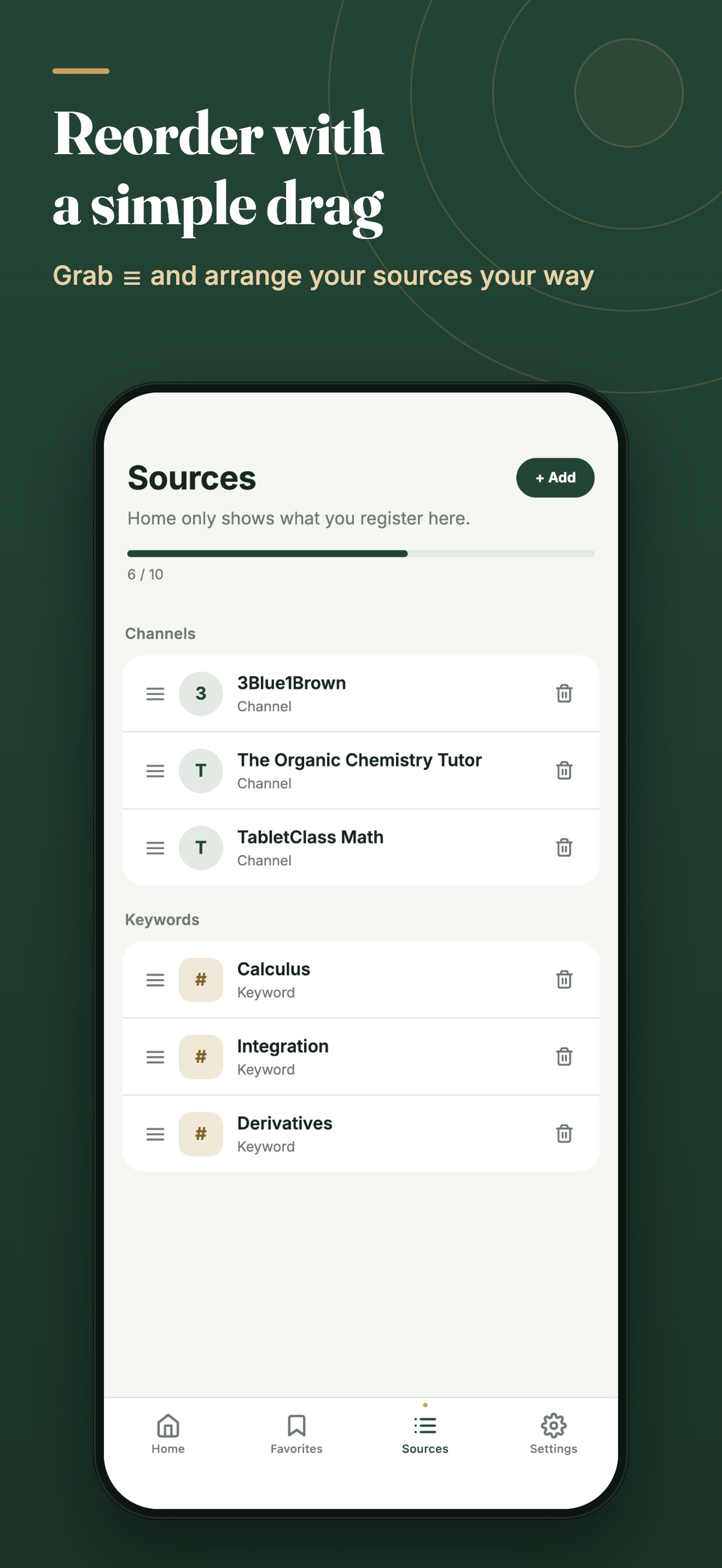Click the Channels section header
722x1568 pixels.
[x=160, y=634]
